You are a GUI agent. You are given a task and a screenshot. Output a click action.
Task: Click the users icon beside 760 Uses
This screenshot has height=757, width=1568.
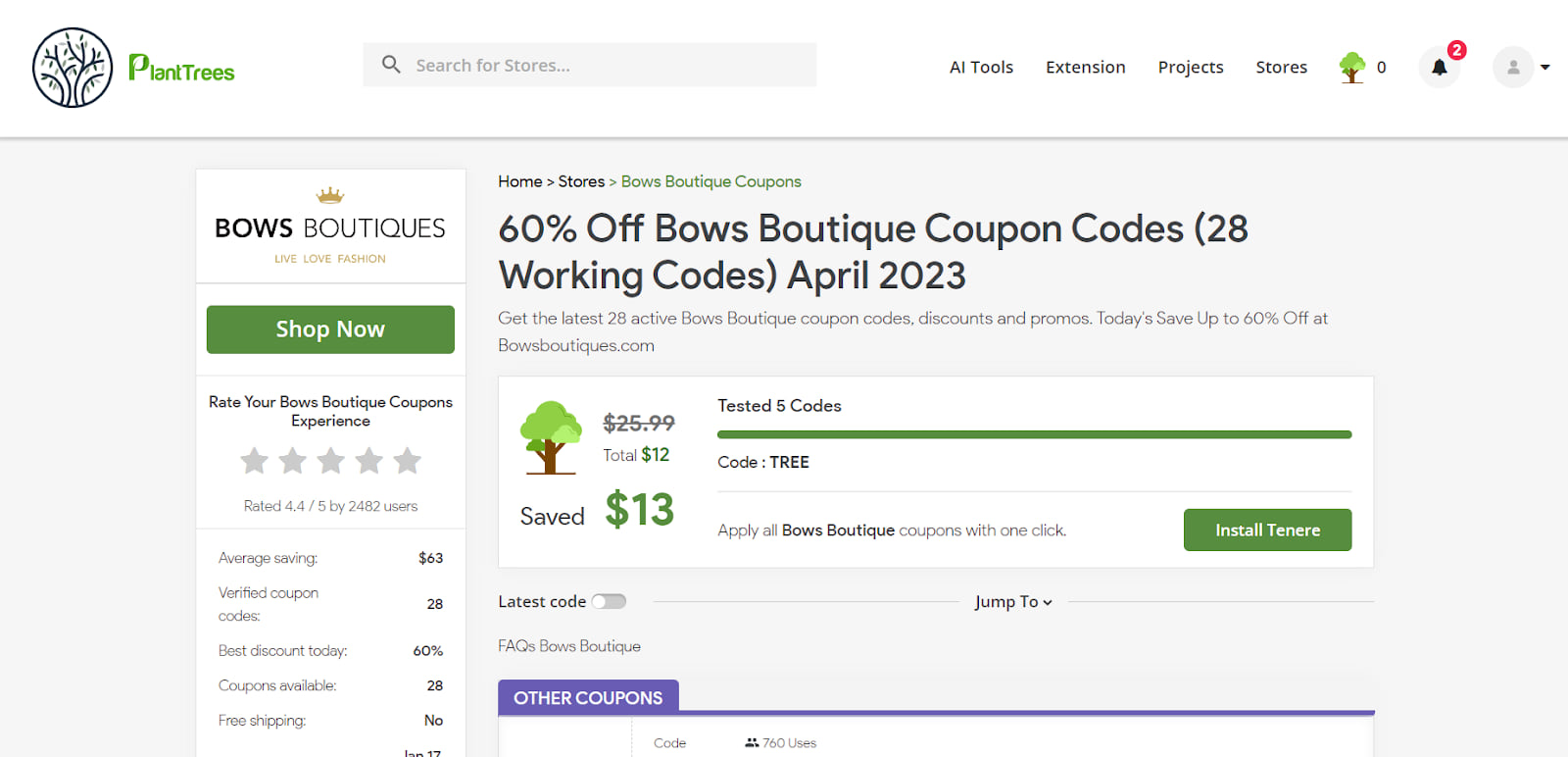752,743
